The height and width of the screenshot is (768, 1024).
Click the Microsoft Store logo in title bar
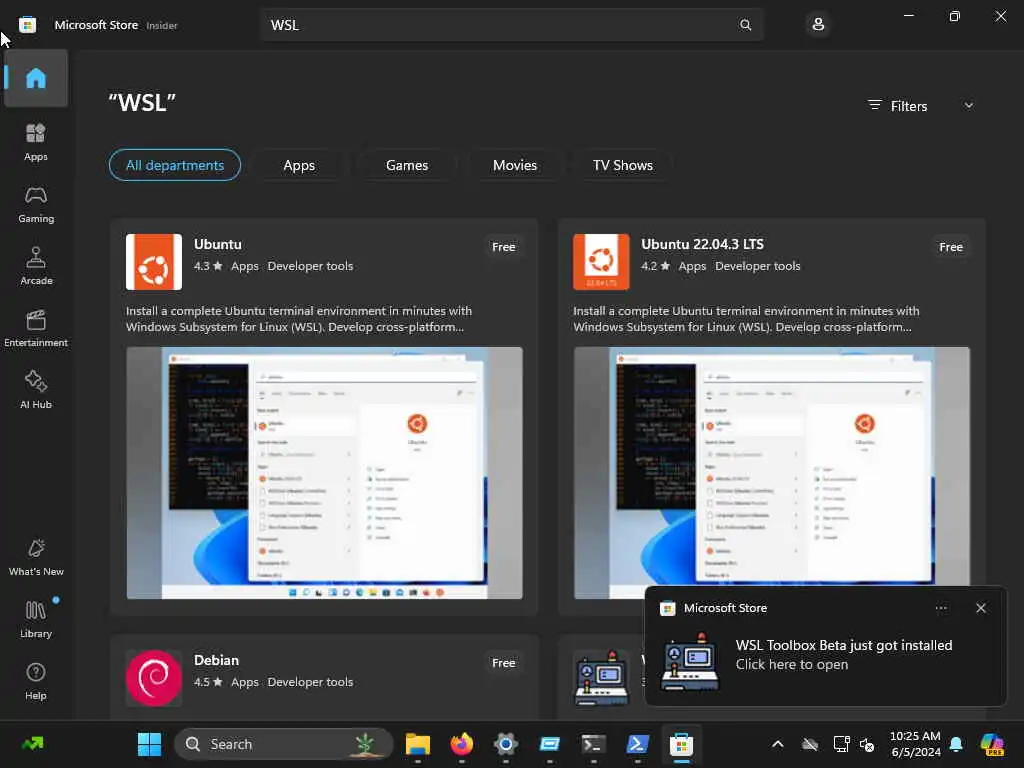coord(27,25)
